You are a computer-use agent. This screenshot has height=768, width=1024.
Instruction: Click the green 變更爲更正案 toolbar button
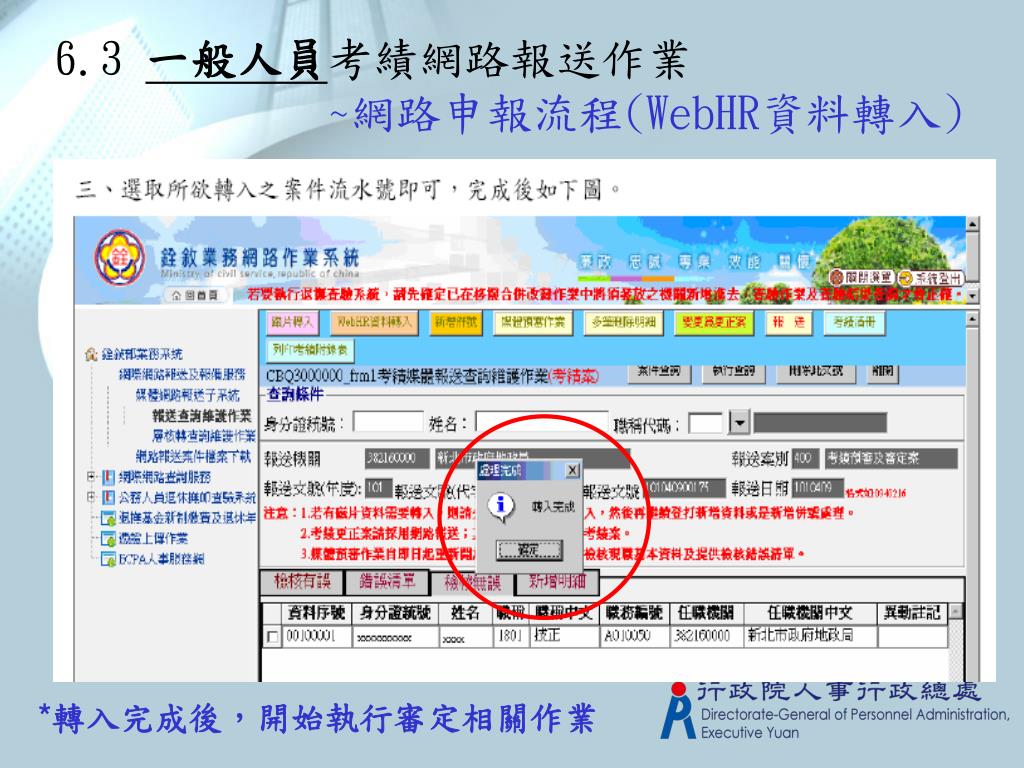click(713, 322)
